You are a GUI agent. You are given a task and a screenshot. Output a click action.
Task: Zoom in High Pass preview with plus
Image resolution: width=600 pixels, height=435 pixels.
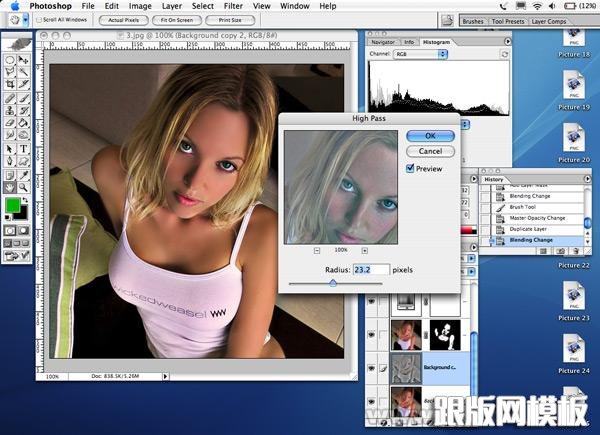pos(365,251)
